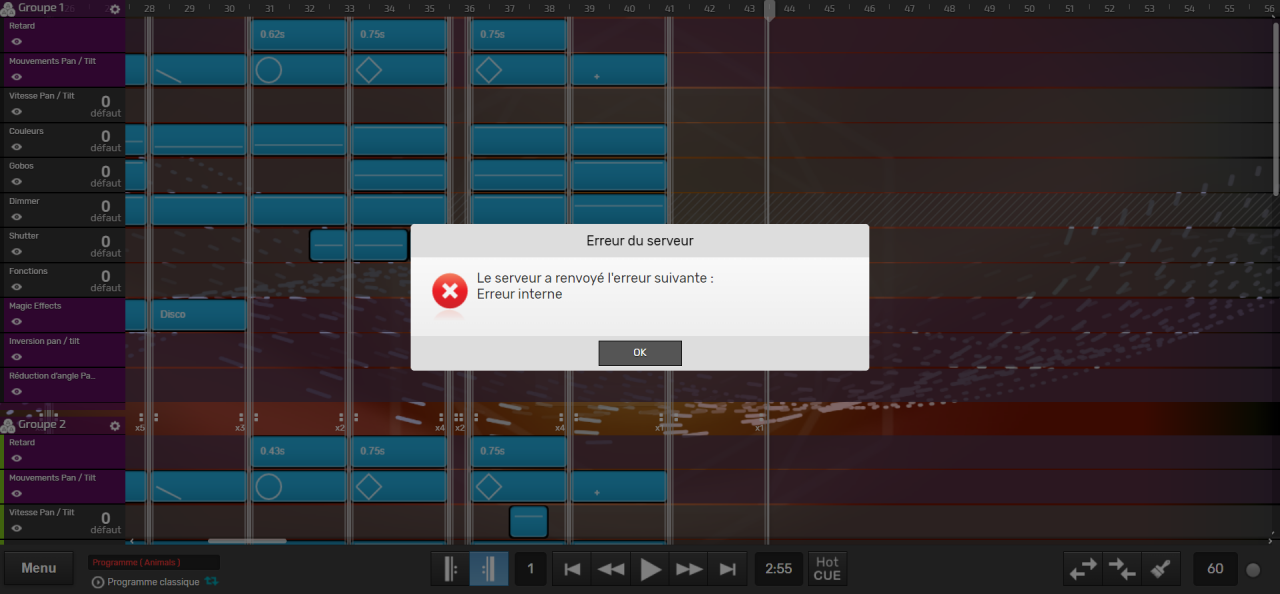The height and width of the screenshot is (594, 1280).
Task: Toggle visibility eye of Couleurs track
Action: click(x=17, y=147)
